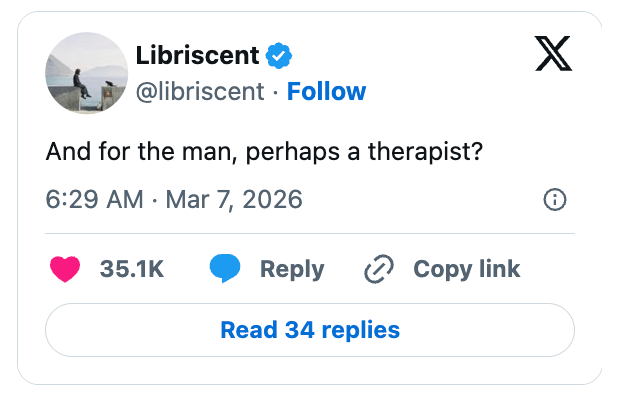The width and height of the screenshot is (622, 402).
Task: Like the tweet with the heart icon
Action: tap(65, 268)
